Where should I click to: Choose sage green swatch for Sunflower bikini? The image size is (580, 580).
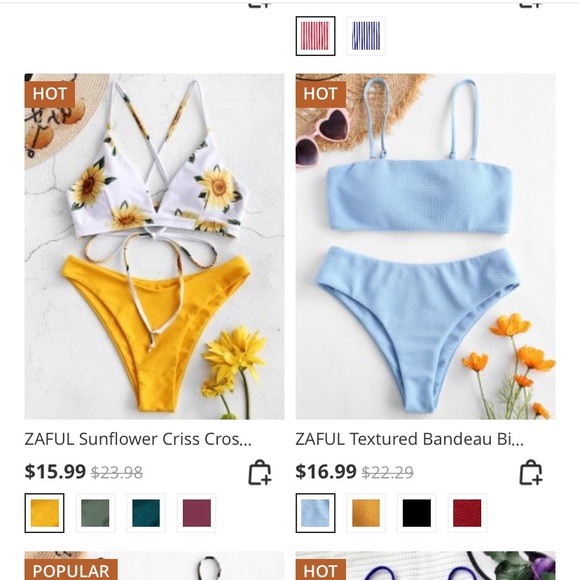[95, 513]
